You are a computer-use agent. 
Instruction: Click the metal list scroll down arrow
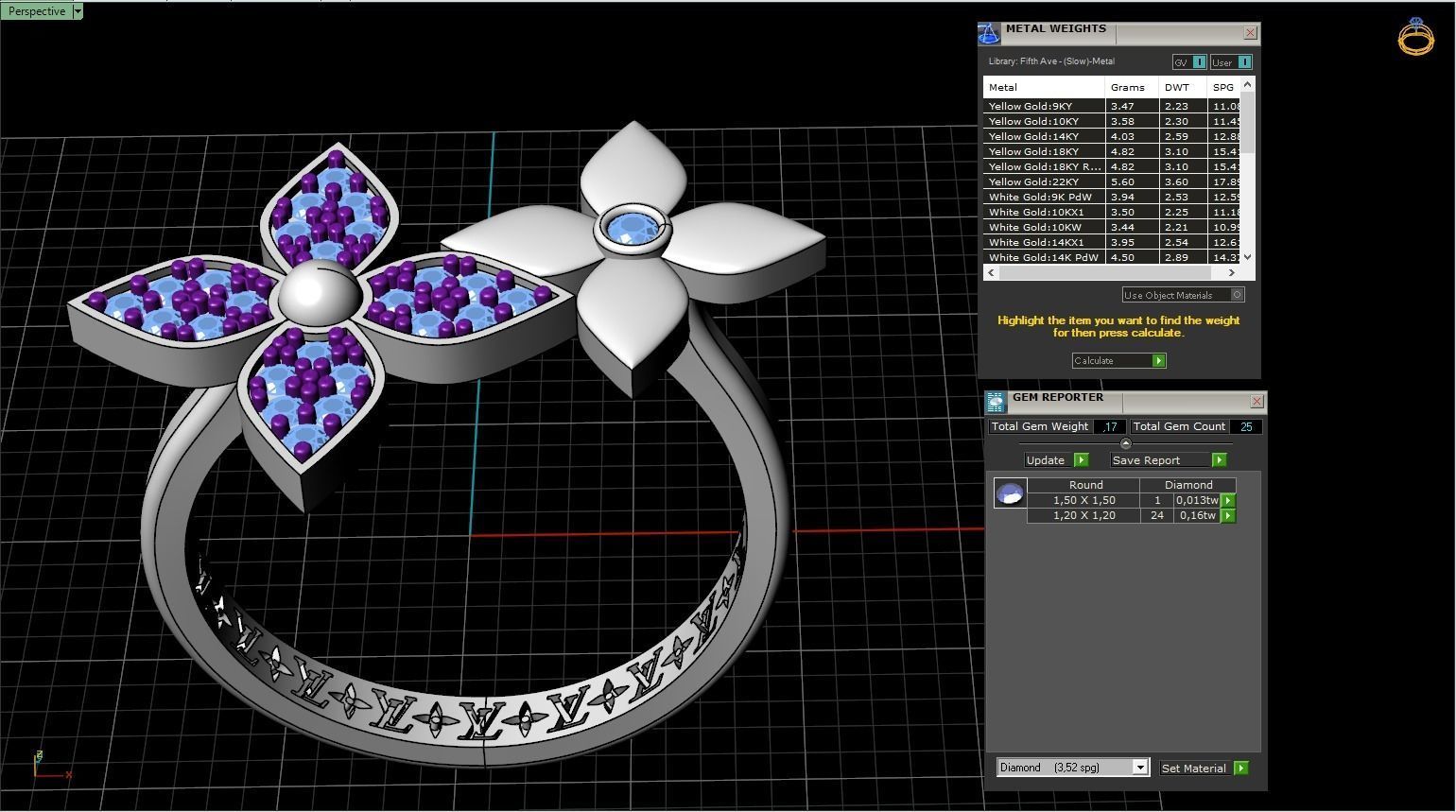[1248, 257]
